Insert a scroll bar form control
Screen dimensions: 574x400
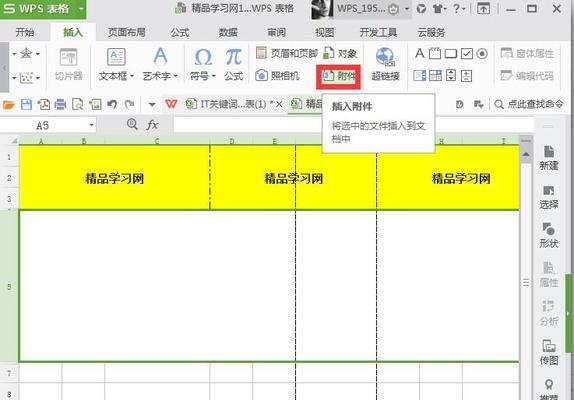pyautogui.click(x=451, y=76)
